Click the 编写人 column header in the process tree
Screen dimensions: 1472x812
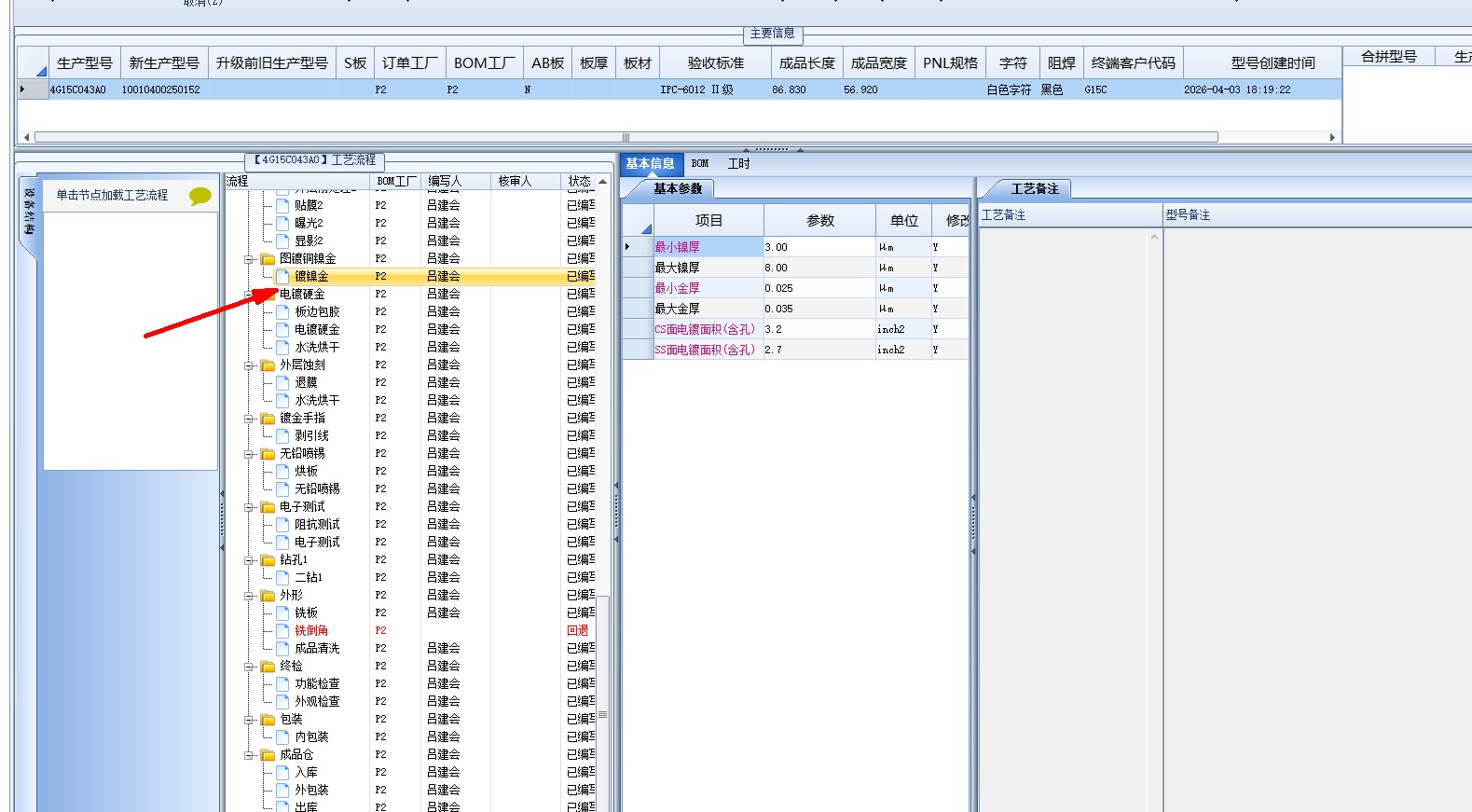point(456,181)
